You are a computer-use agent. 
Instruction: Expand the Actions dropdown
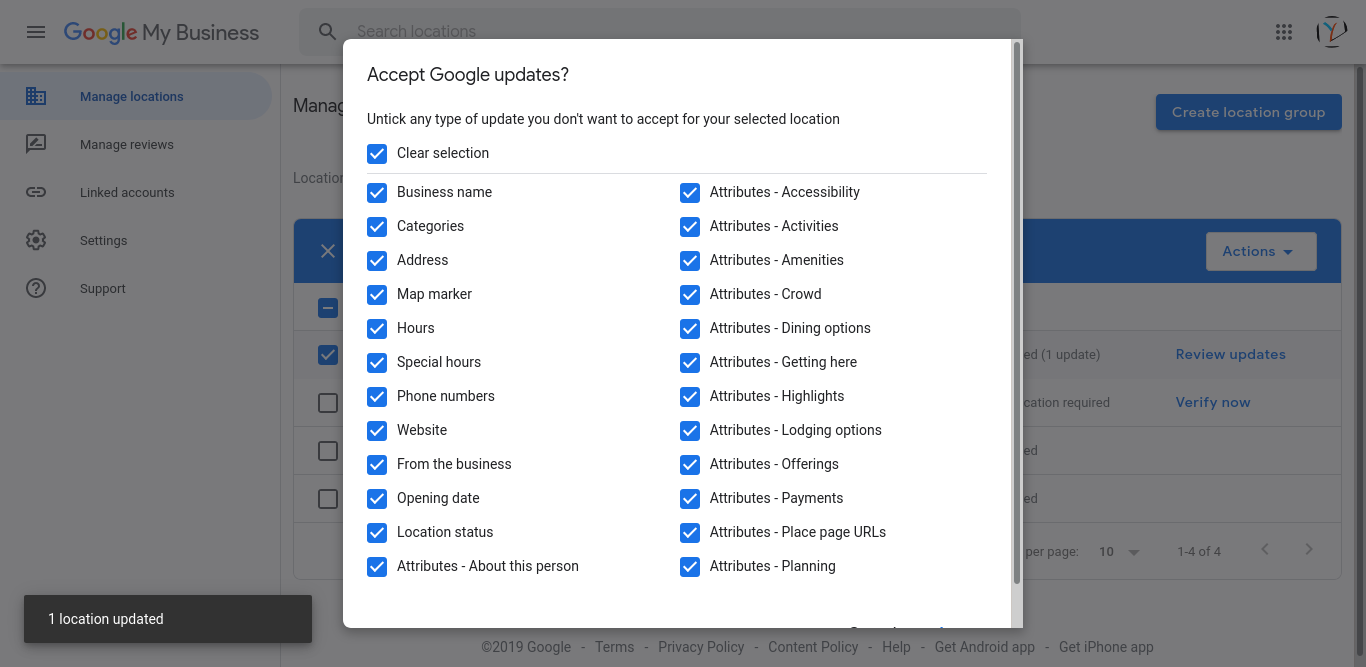tap(1260, 252)
